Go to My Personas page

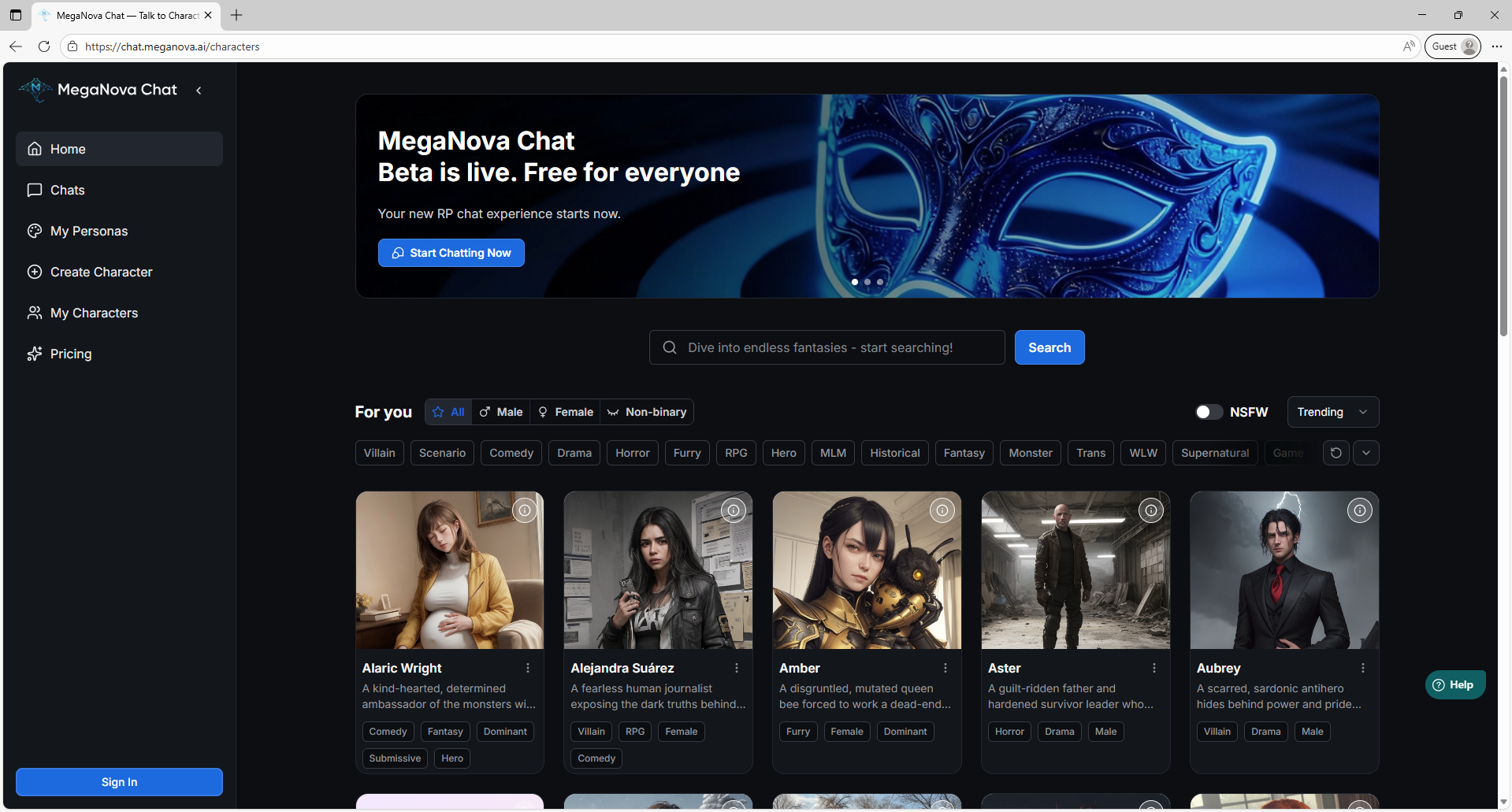(88, 231)
